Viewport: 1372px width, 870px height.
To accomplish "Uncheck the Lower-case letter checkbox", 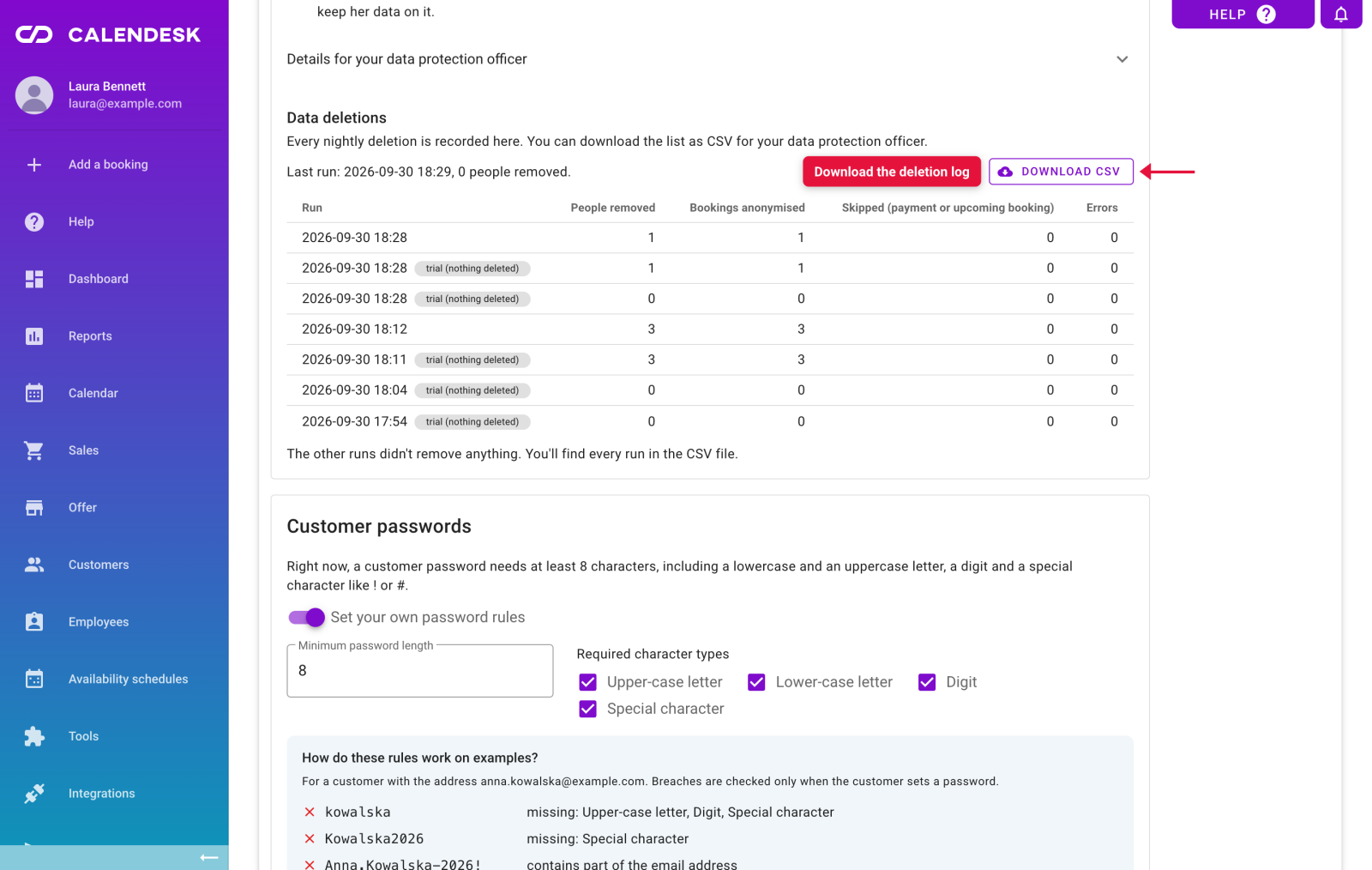I will [756, 682].
